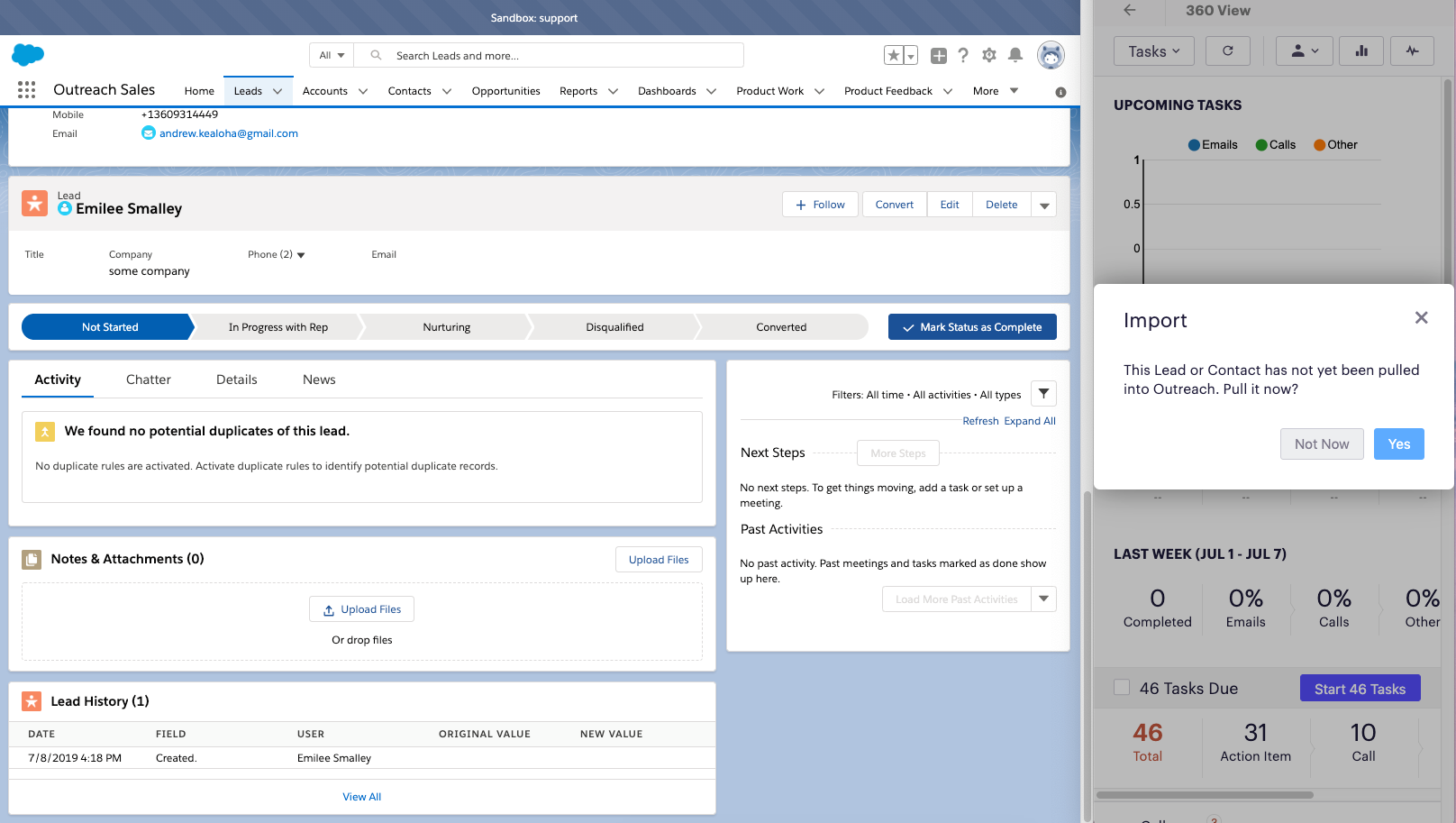
Task: Open the App Launcher grid icon
Action: click(x=27, y=89)
